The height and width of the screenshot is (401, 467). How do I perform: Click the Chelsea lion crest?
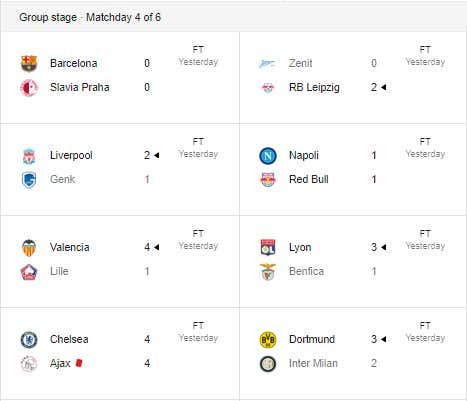(29, 340)
